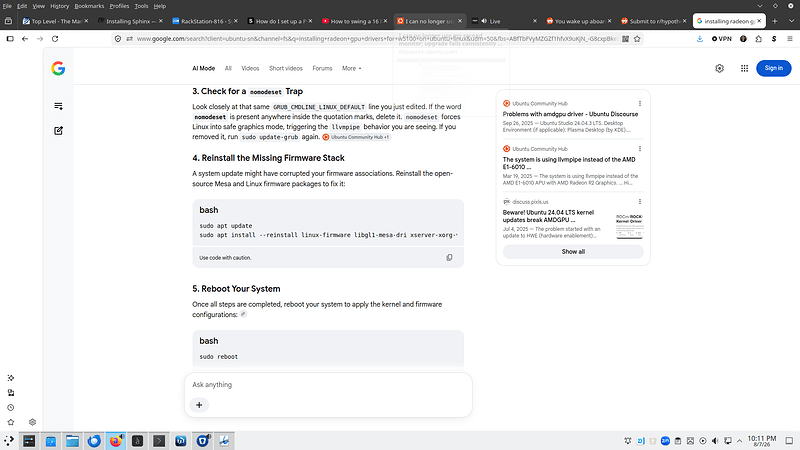800x450 pixels.
Task: Open the Profiles menu
Action: point(119,6)
